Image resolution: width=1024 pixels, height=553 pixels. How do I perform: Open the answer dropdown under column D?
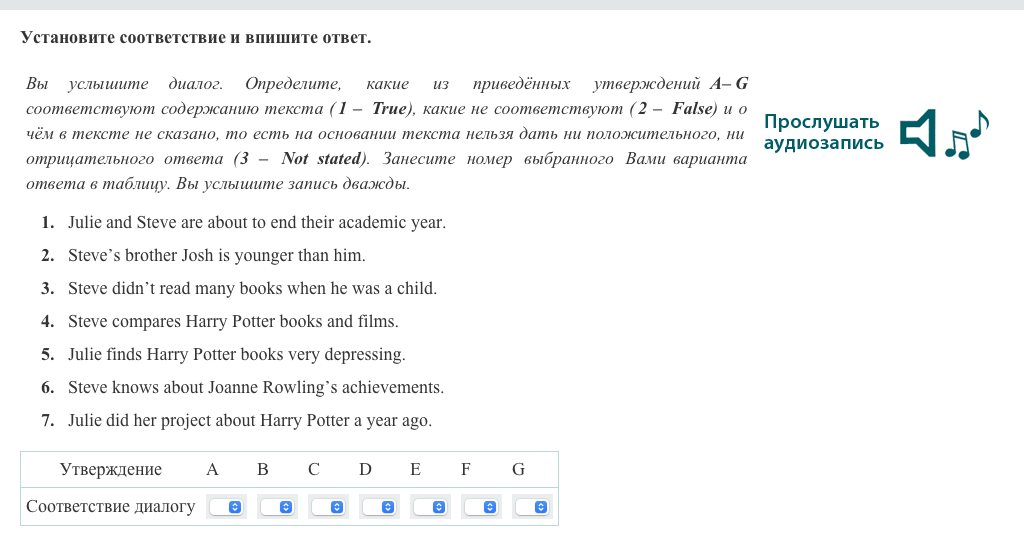(x=378, y=507)
